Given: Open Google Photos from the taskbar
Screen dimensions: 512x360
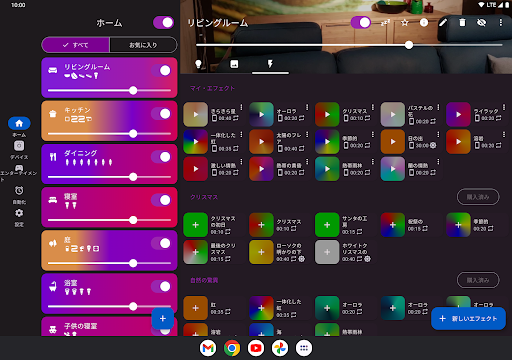Looking at the screenshot, I should click(280, 348).
